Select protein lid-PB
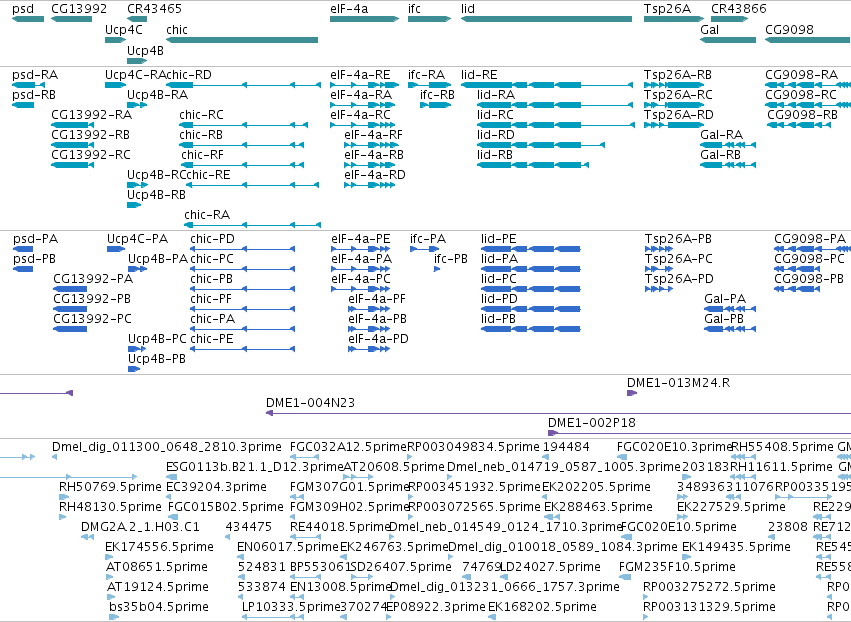 (531, 329)
